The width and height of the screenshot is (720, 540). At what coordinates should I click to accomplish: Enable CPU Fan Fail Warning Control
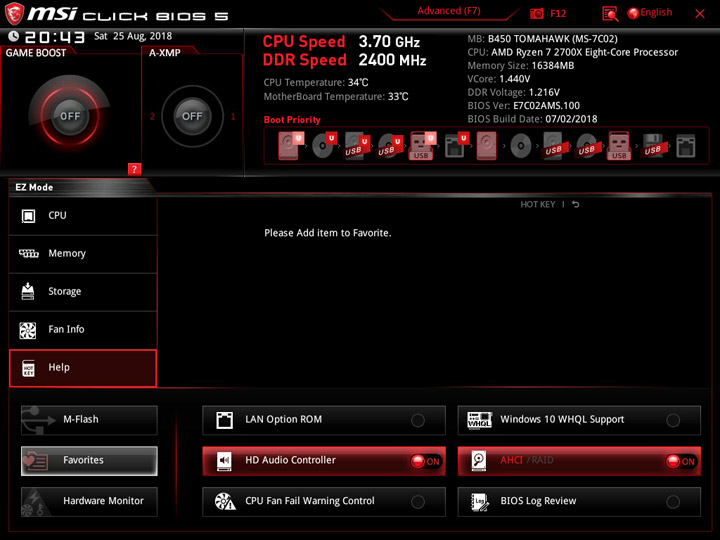click(324, 501)
